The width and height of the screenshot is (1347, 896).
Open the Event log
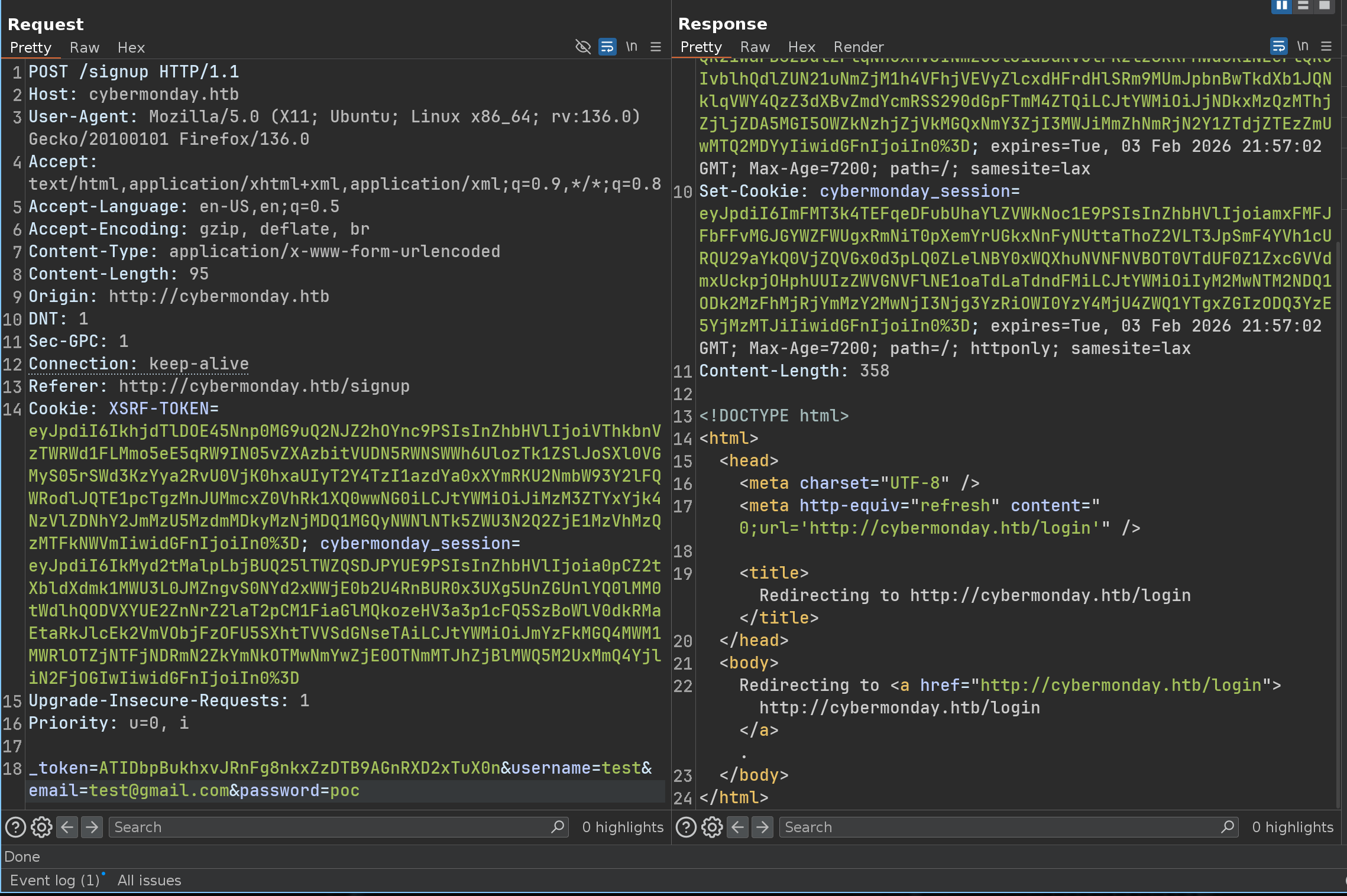55,880
